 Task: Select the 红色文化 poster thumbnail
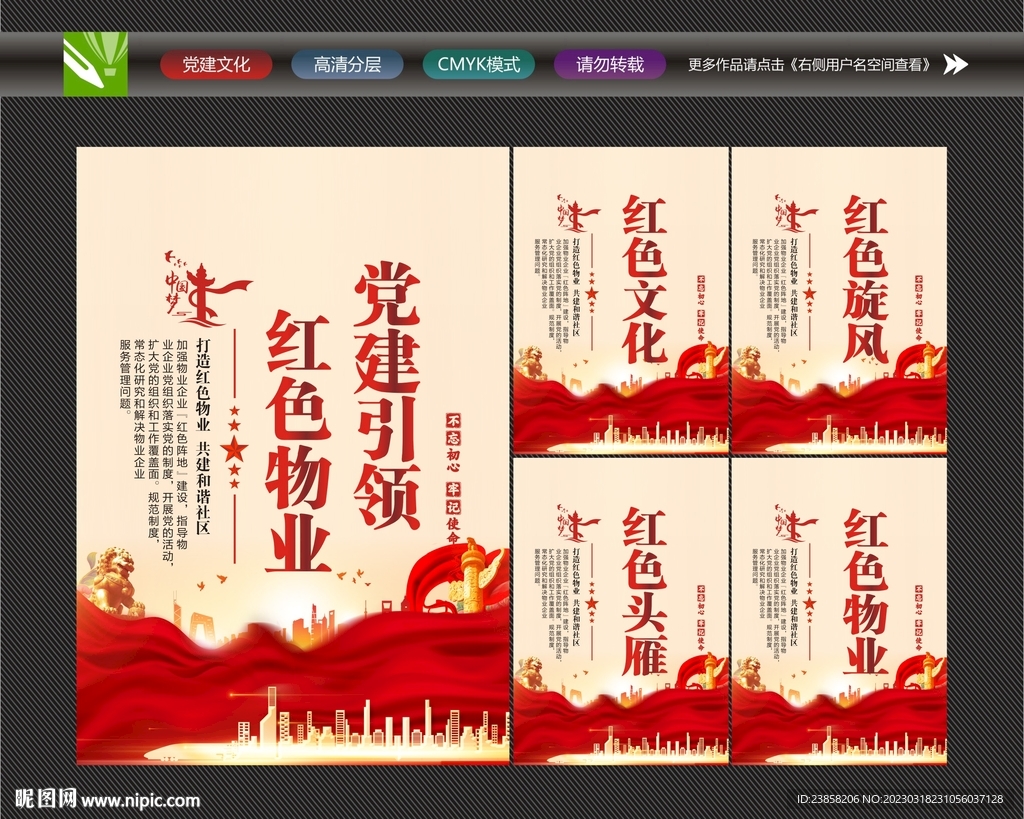(620, 300)
